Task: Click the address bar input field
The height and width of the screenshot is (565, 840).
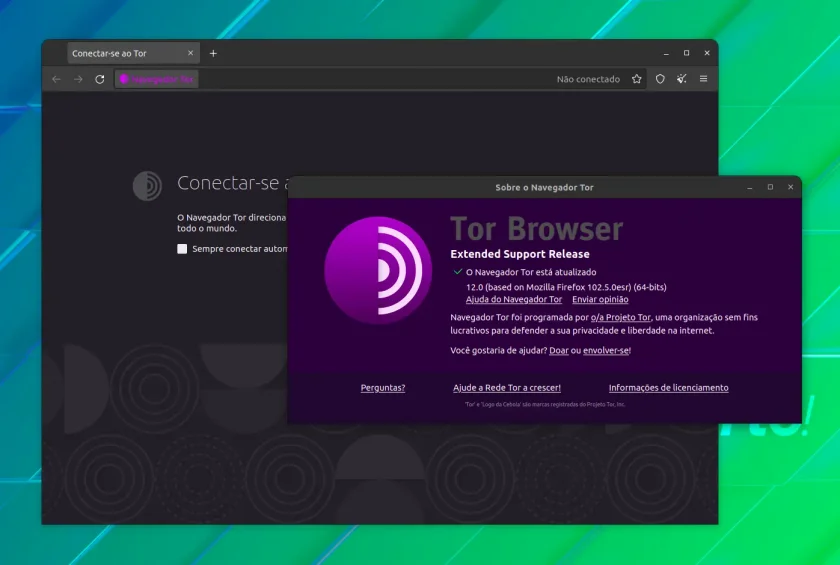Action: [375, 79]
